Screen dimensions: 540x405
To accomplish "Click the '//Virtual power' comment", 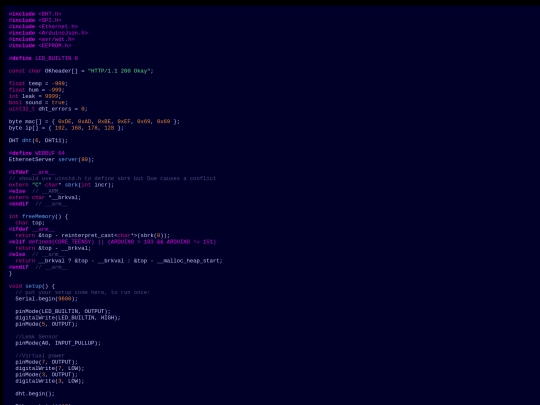I will point(40,356).
